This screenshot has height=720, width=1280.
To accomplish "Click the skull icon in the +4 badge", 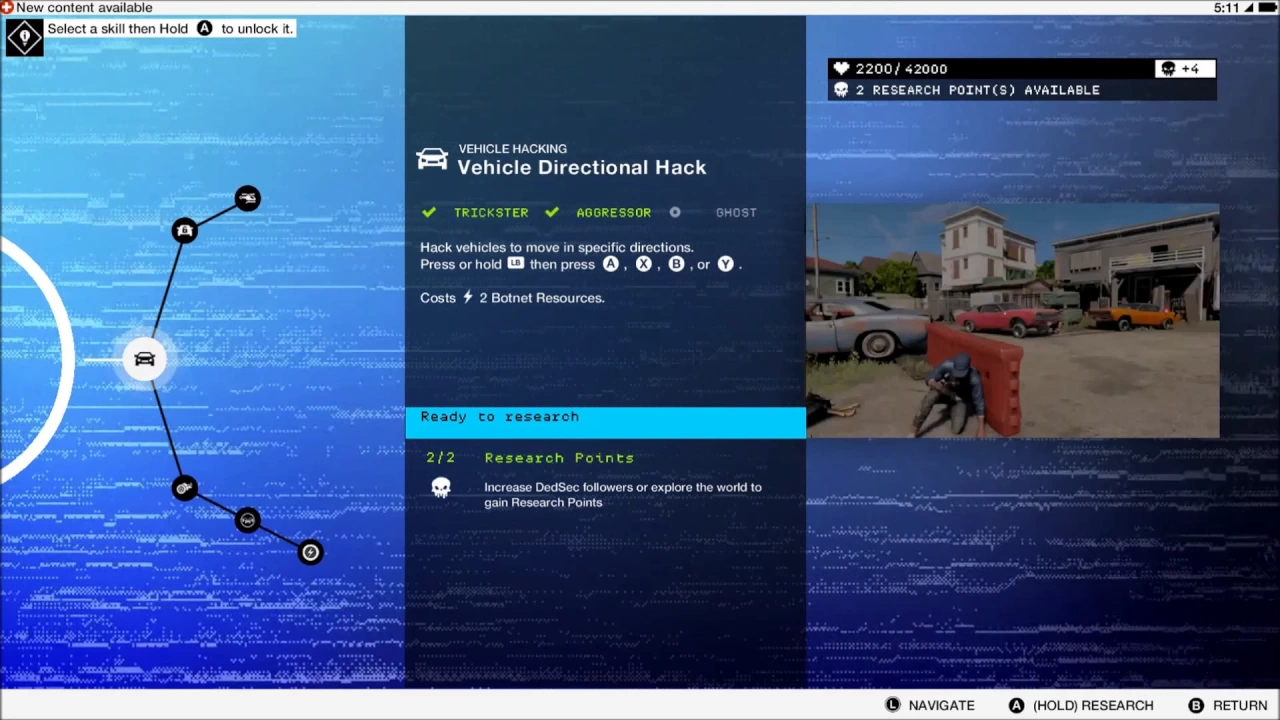I will [x=1167, y=69].
